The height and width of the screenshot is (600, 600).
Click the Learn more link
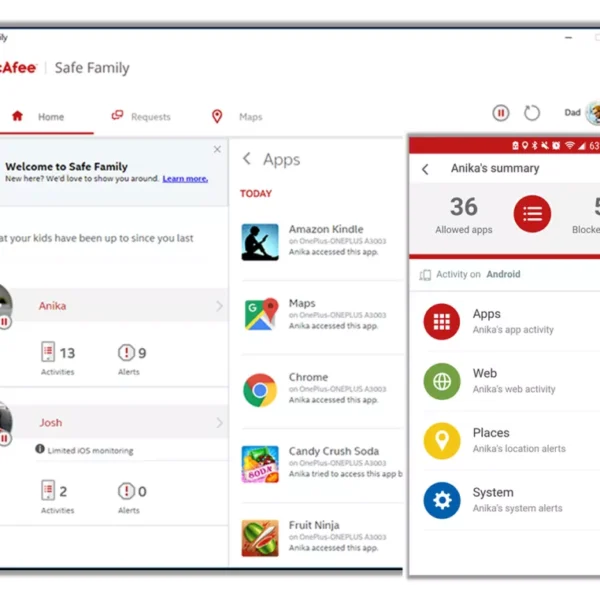point(185,179)
